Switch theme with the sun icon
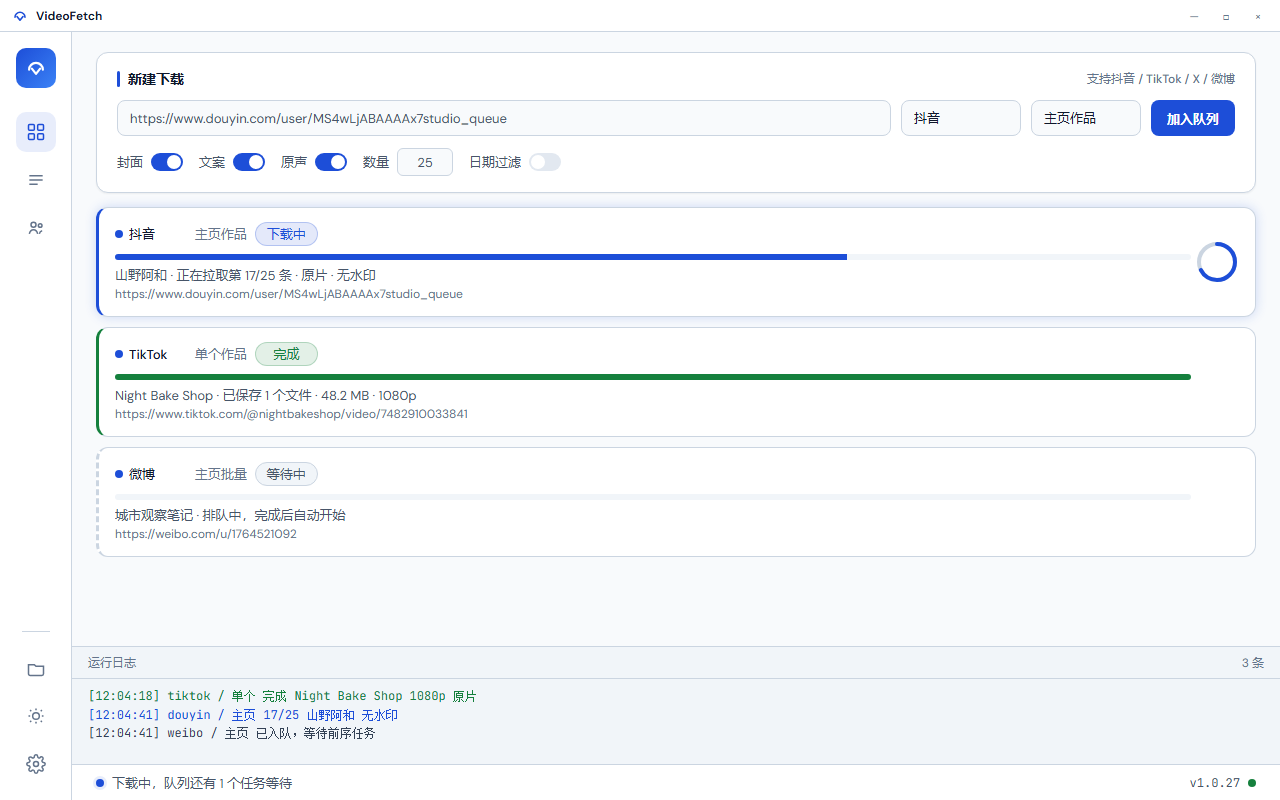 pos(36,716)
